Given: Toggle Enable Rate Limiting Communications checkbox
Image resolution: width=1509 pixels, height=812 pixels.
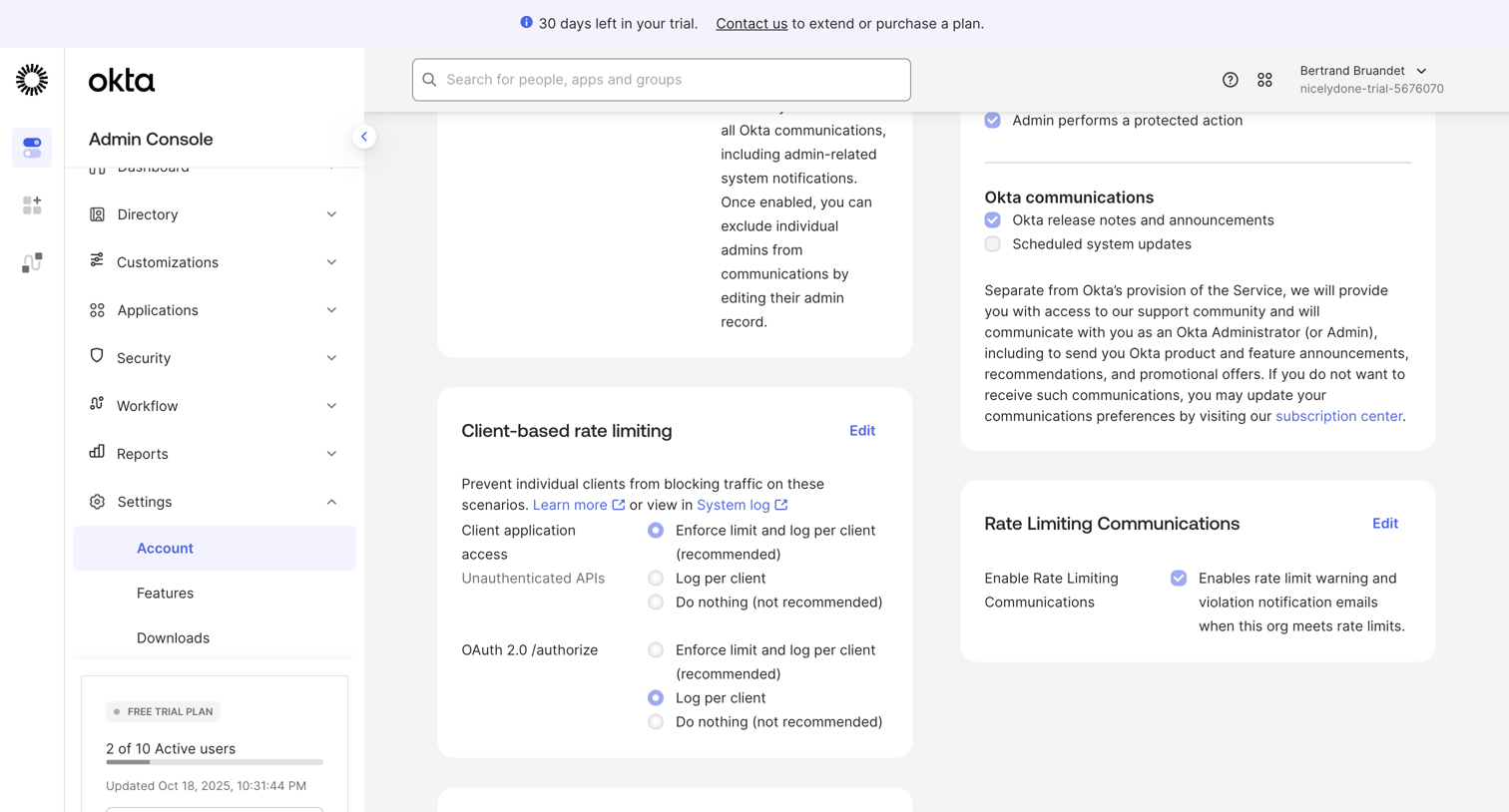Looking at the screenshot, I should tap(1179, 578).
